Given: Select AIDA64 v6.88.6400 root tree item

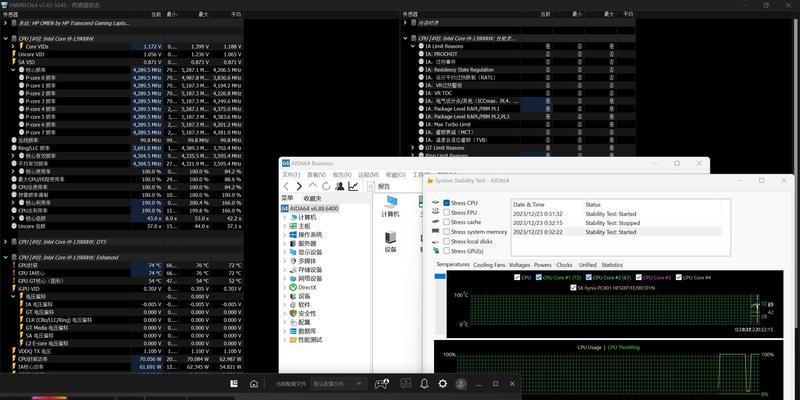Looking at the screenshot, I should tap(309, 209).
